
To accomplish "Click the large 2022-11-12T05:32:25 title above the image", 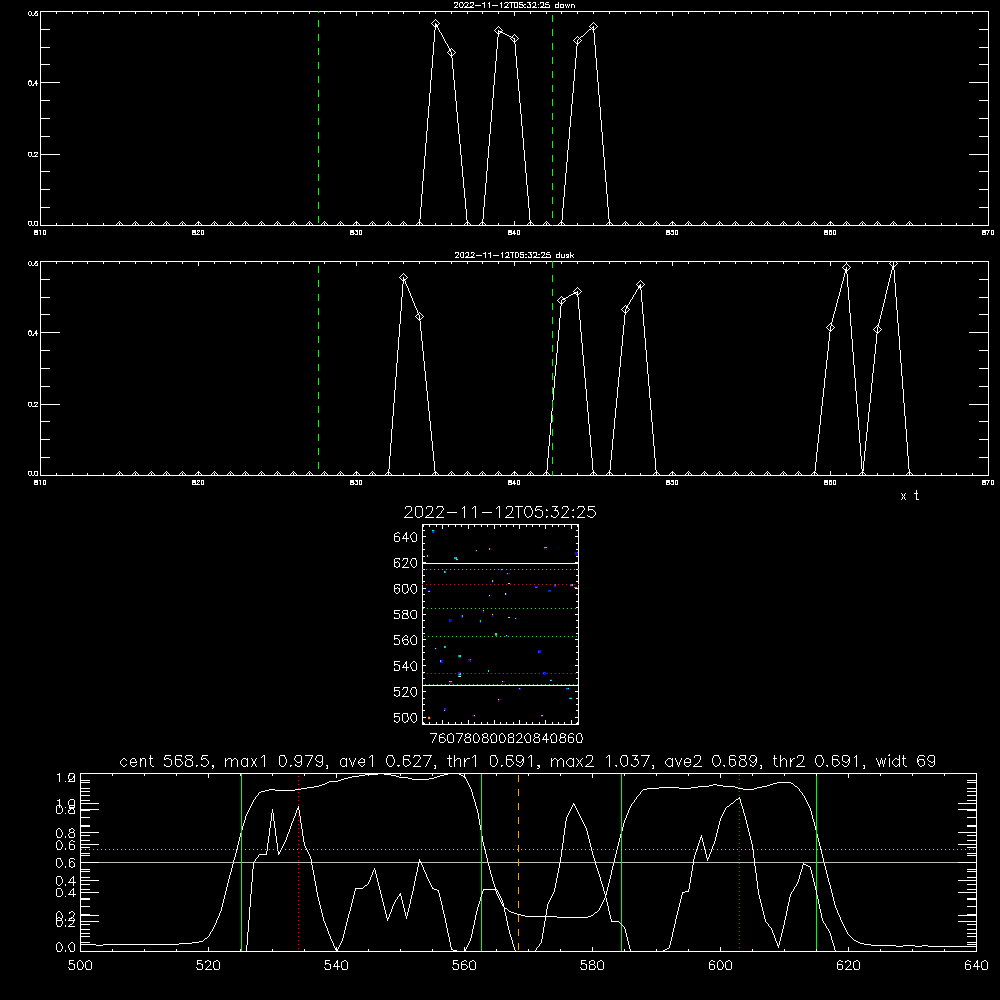I will coord(500,512).
